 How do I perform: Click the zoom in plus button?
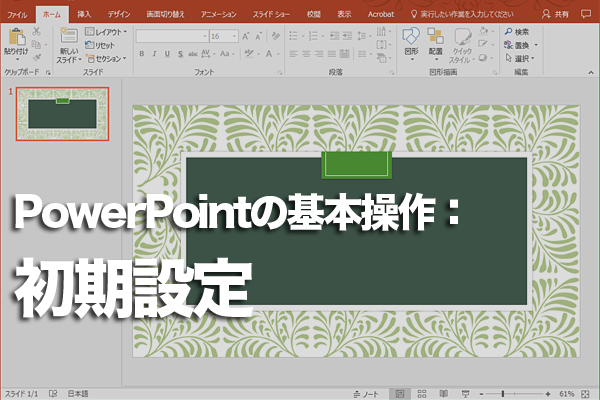tap(548, 394)
